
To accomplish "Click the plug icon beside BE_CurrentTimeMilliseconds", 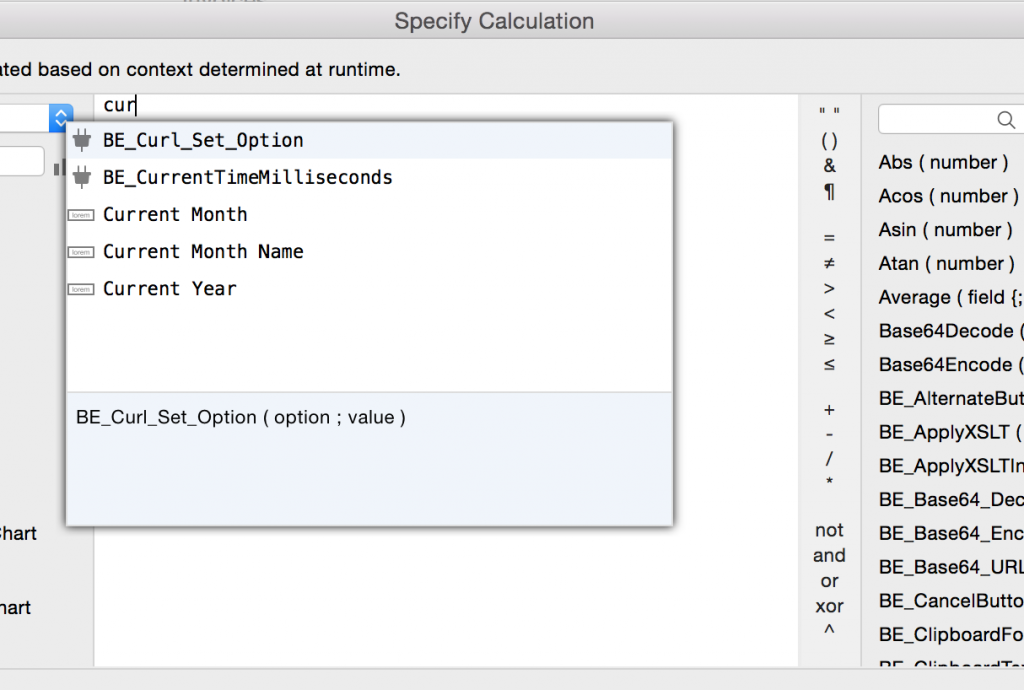I will point(83,177).
